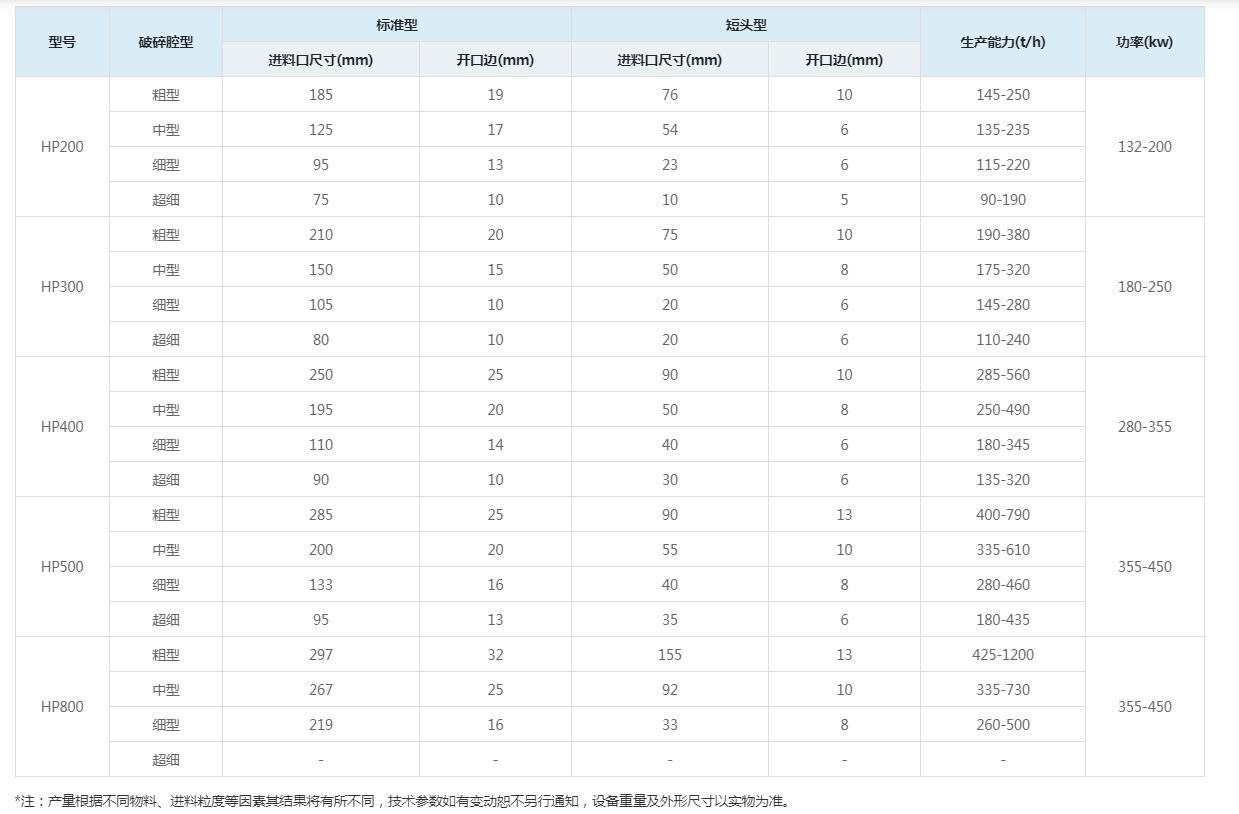Click the 355-450 power cell for HP800
Image resolution: width=1239 pixels, height=814 pixels.
[x=1145, y=707]
